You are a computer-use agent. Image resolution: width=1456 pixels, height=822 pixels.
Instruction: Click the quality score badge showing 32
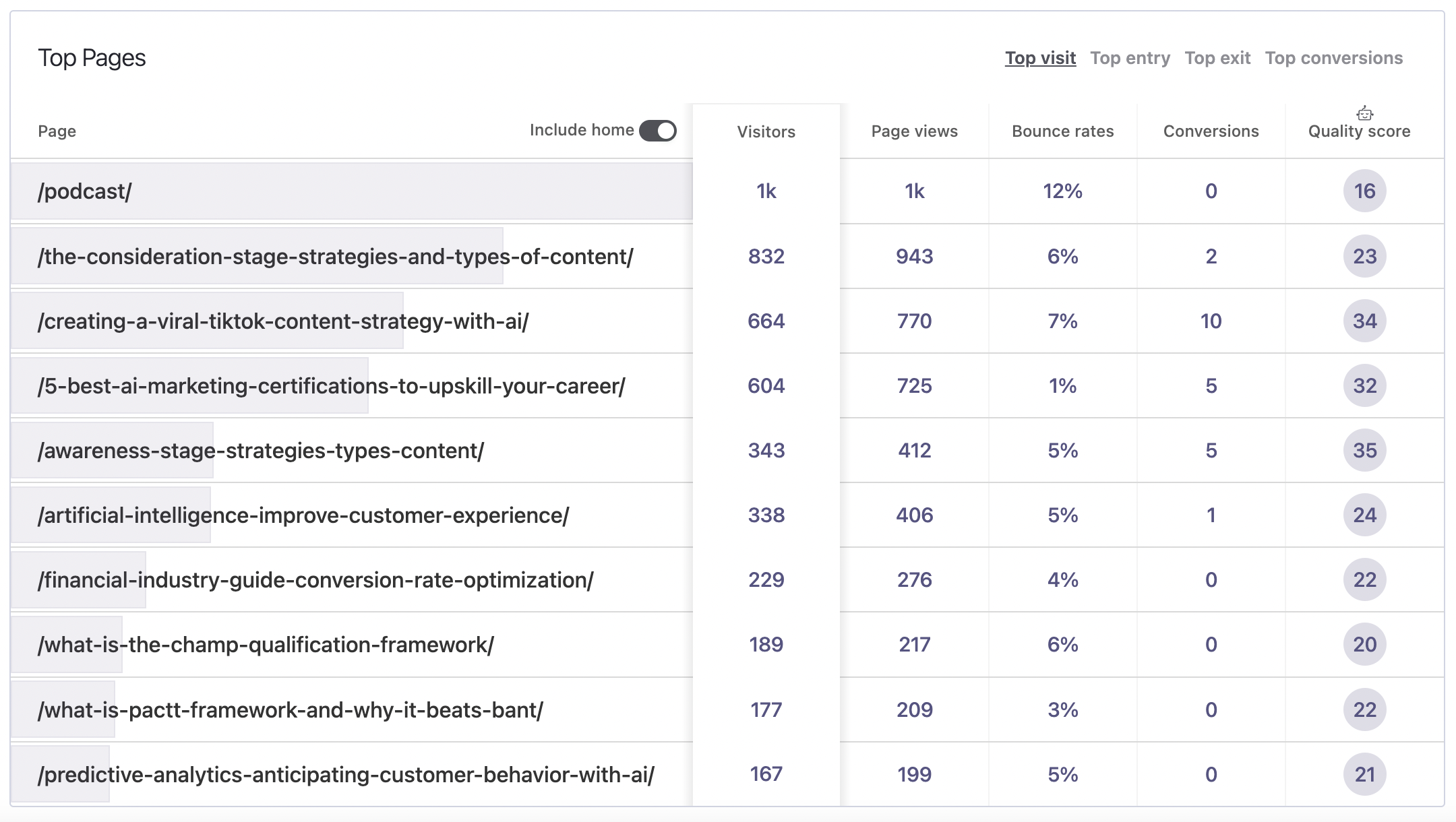[1366, 385]
